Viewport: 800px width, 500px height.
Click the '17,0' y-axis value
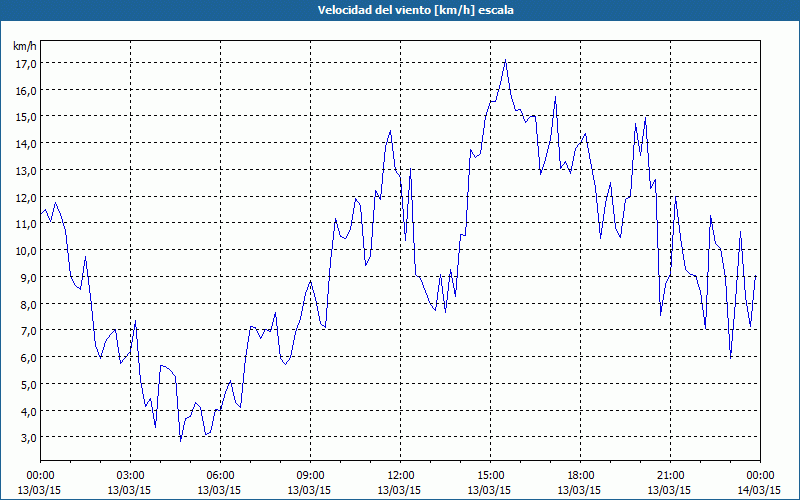[x=26, y=64]
